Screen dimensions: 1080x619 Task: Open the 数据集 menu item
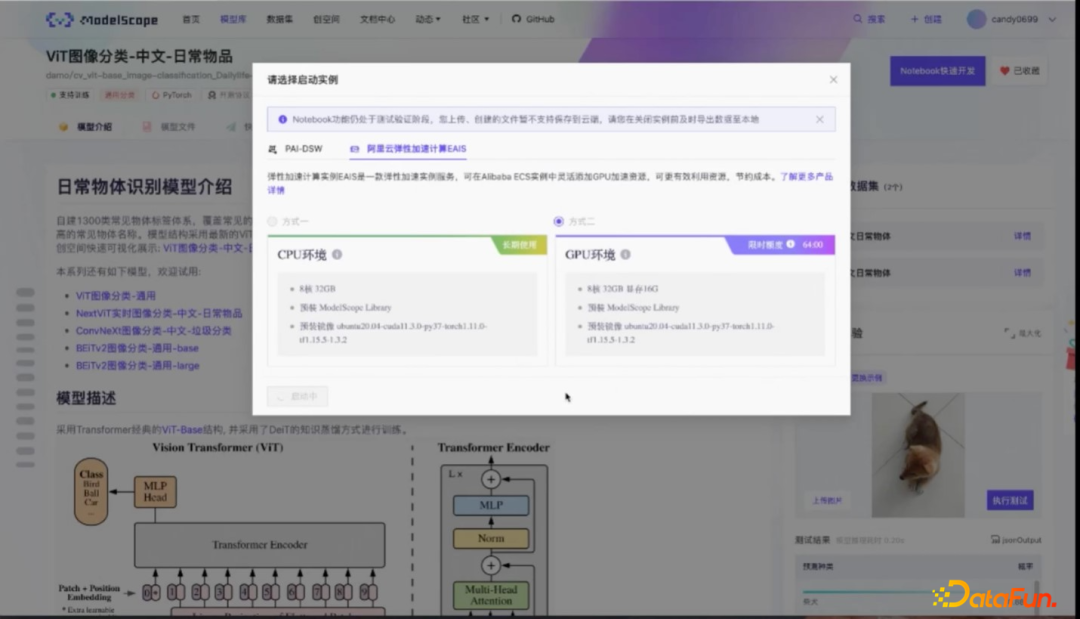coord(280,19)
